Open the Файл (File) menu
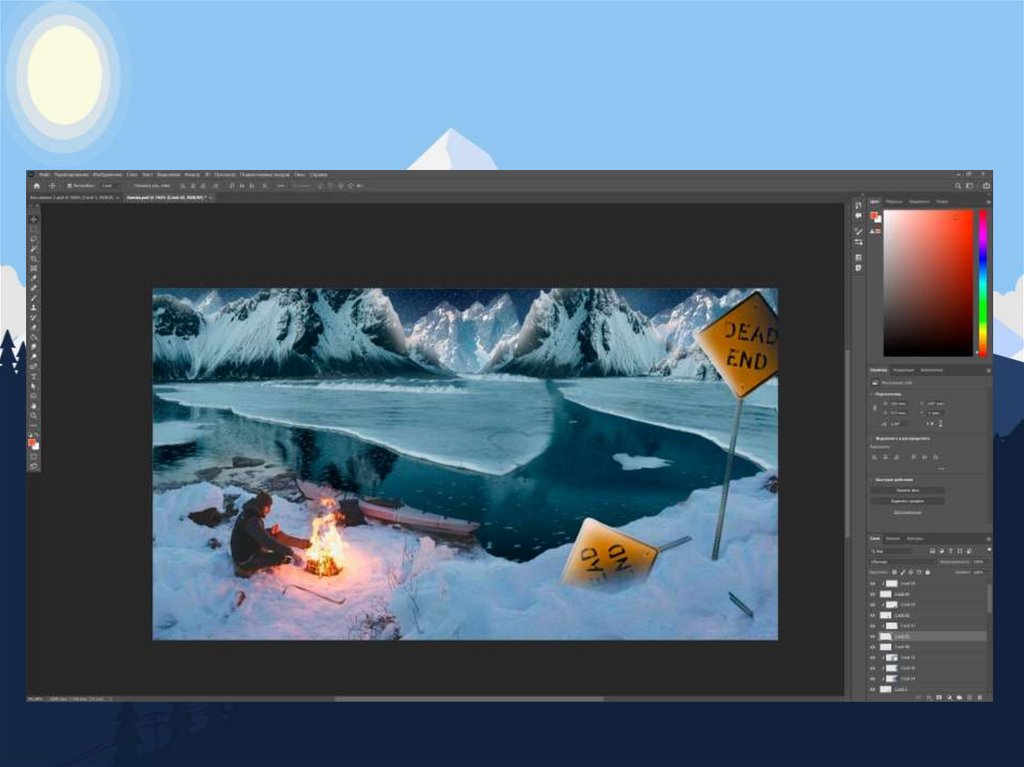This screenshot has width=1024, height=767. point(44,175)
